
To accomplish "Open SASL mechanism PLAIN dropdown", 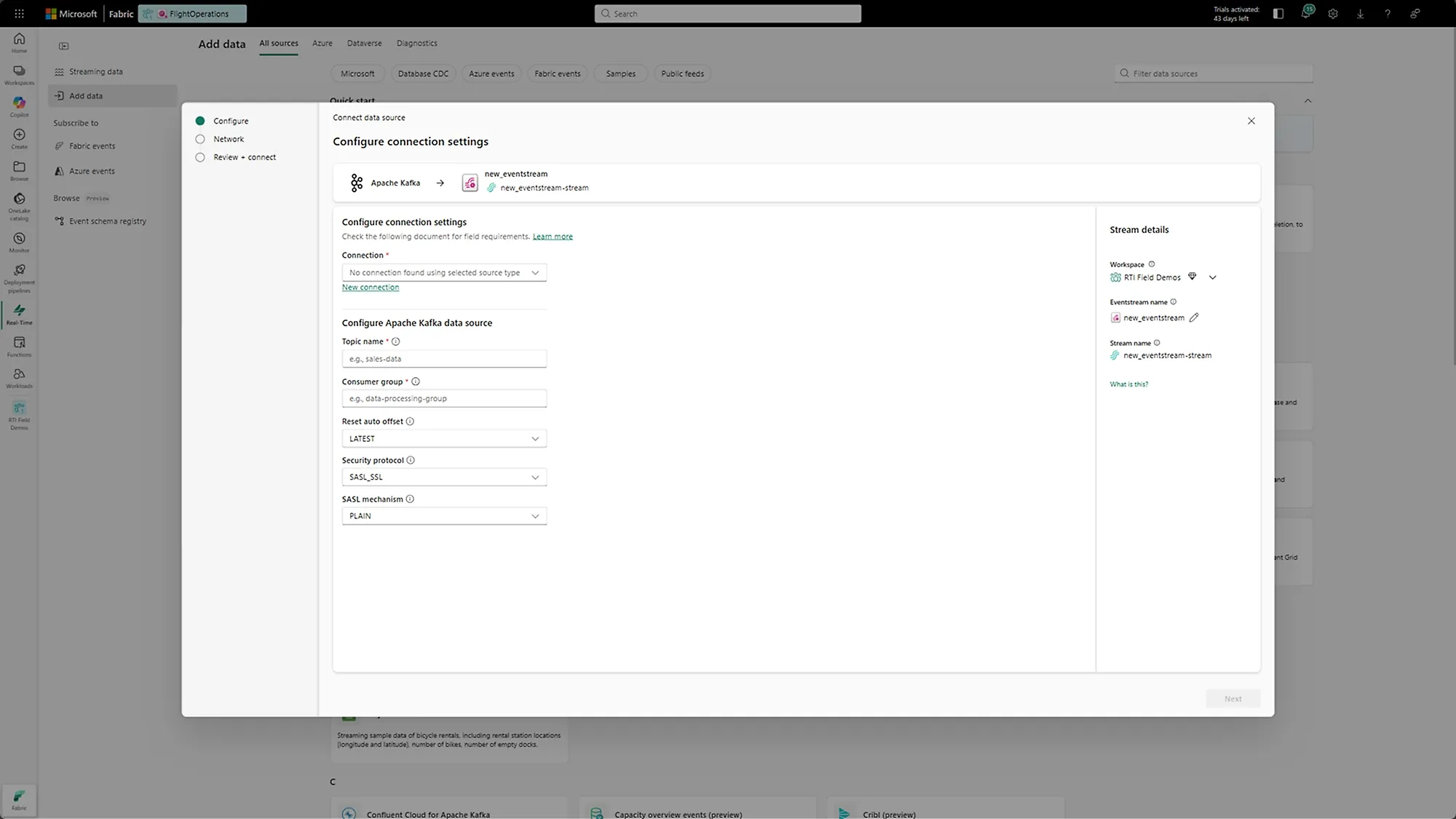I will (444, 516).
